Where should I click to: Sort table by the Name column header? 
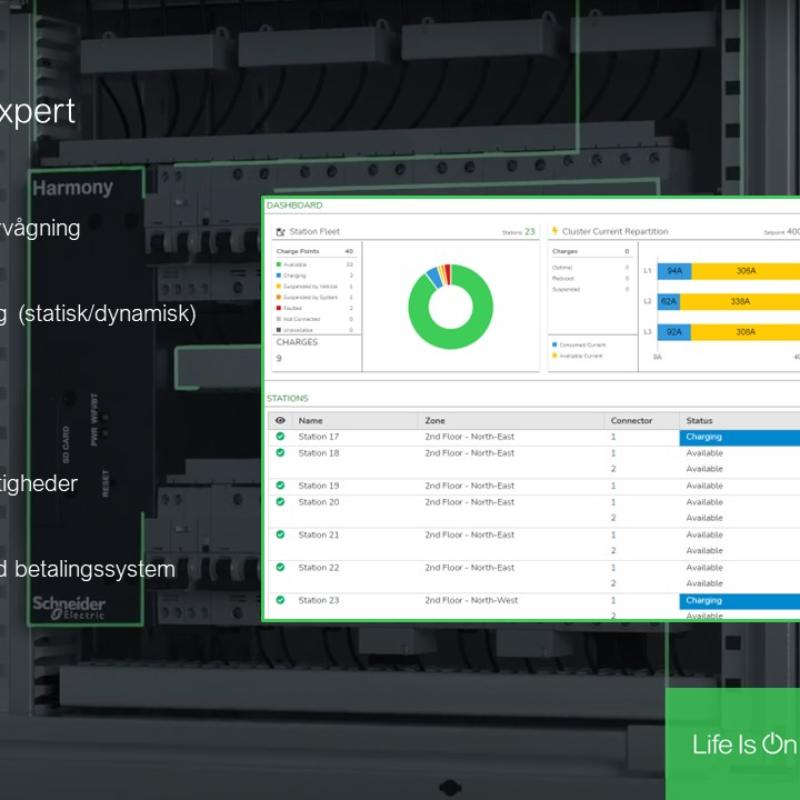(x=310, y=420)
